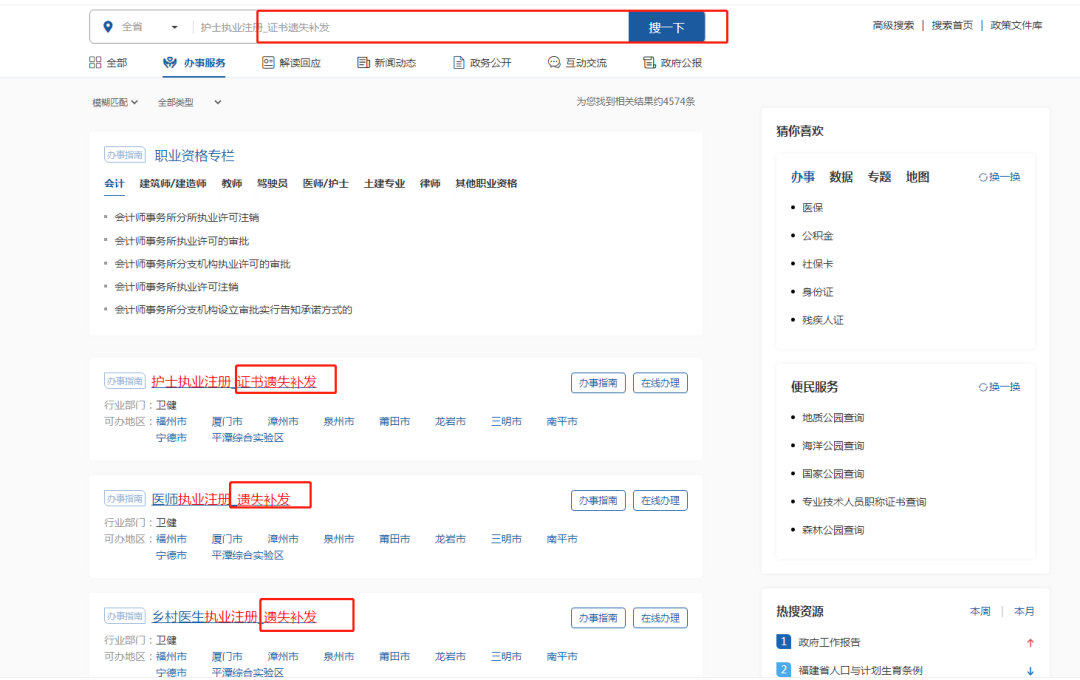Viewport: 1080px width, 680px height.
Task: Go to 搜索首页 link
Action: pyautogui.click(x=952, y=25)
